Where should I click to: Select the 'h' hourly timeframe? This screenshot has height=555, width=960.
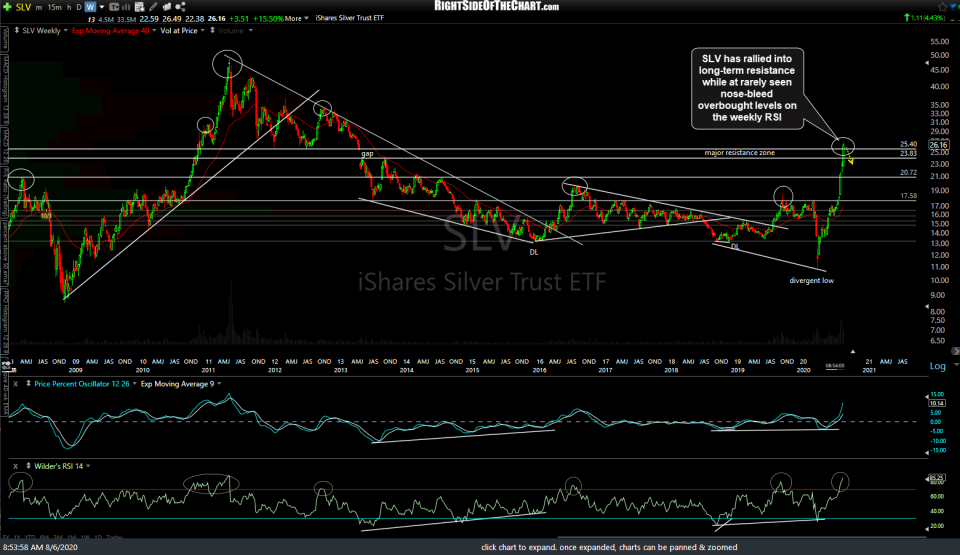coord(69,7)
